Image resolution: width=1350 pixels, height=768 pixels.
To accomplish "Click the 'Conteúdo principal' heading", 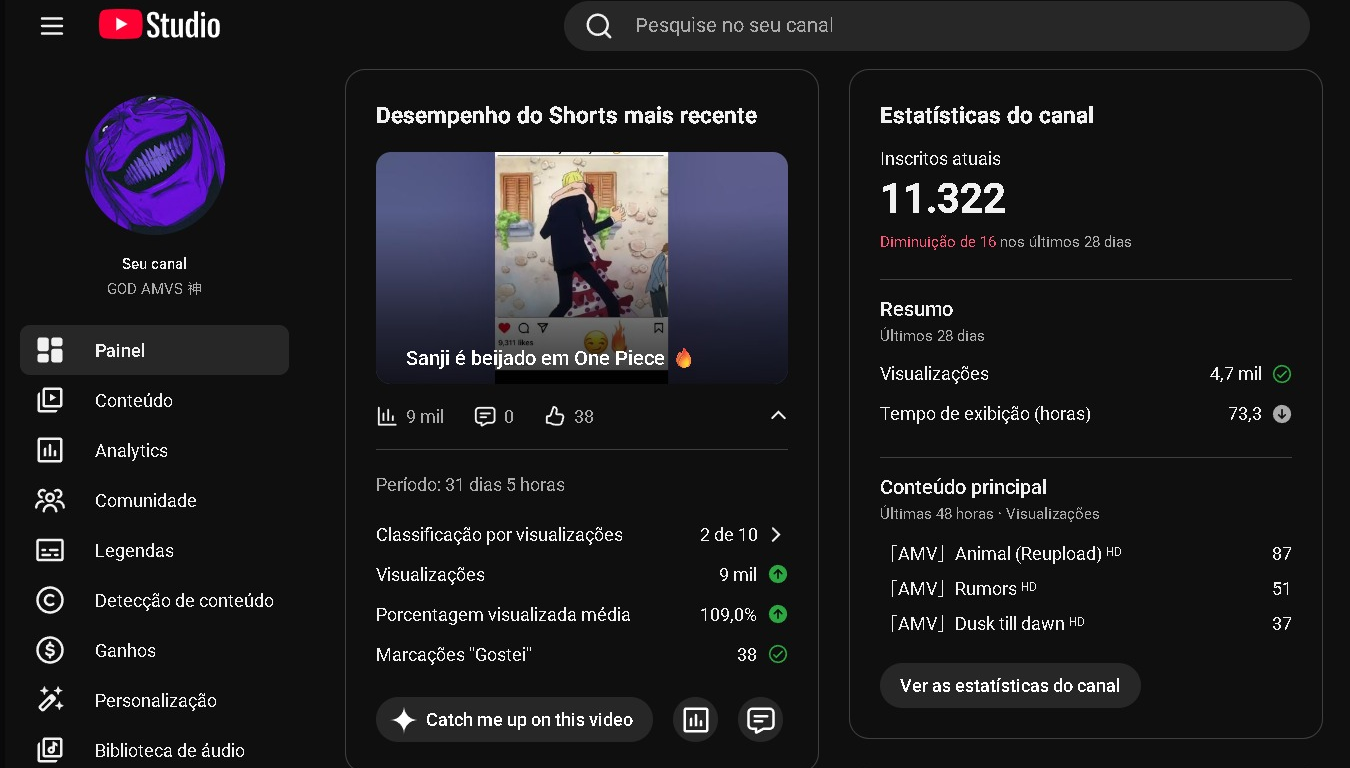I will pos(963,488).
